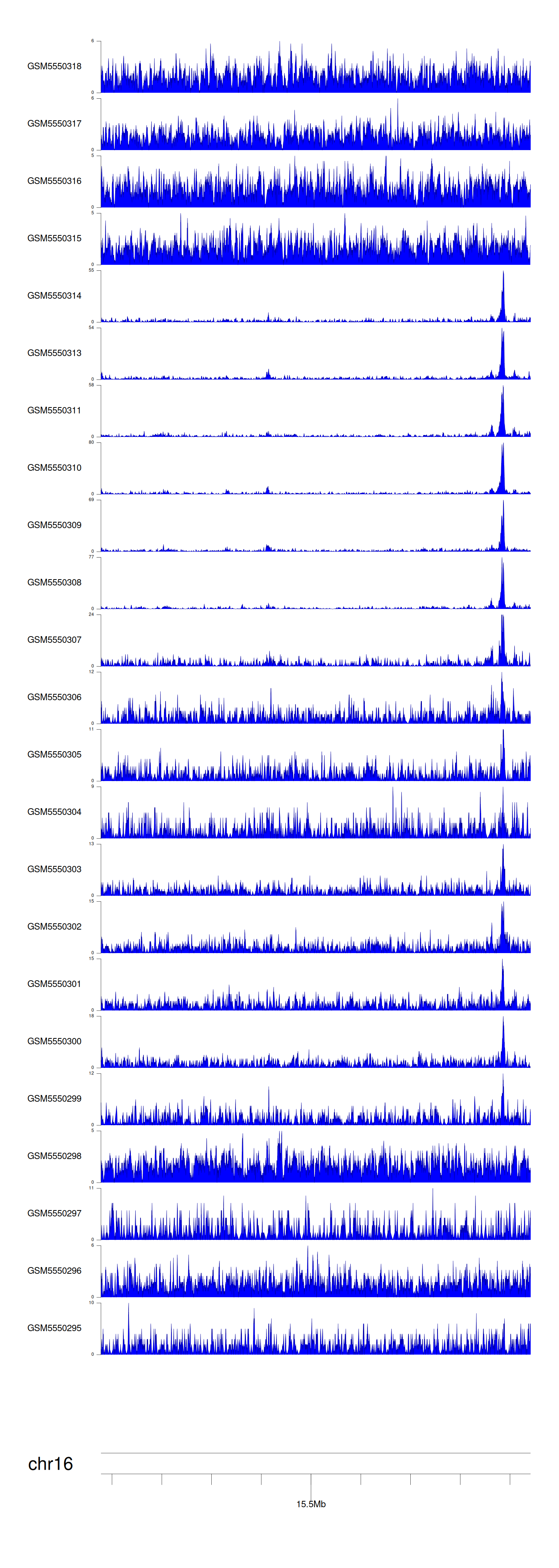The image size is (559, 1568).
Task: Select the GSM5550316 track label
Action: pyautogui.click(x=54, y=181)
